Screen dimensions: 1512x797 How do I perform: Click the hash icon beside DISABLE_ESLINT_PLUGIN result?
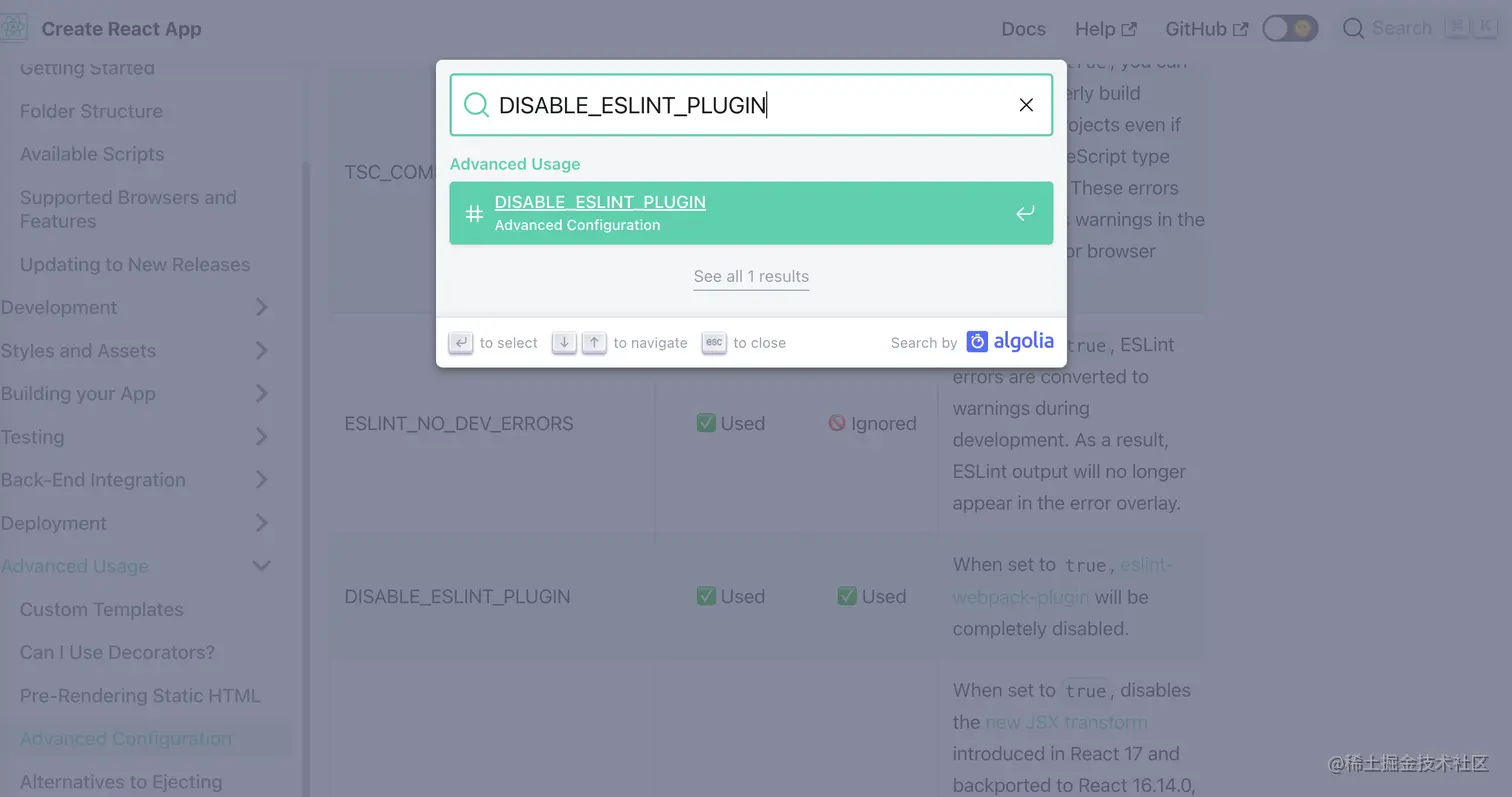tap(474, 213)
